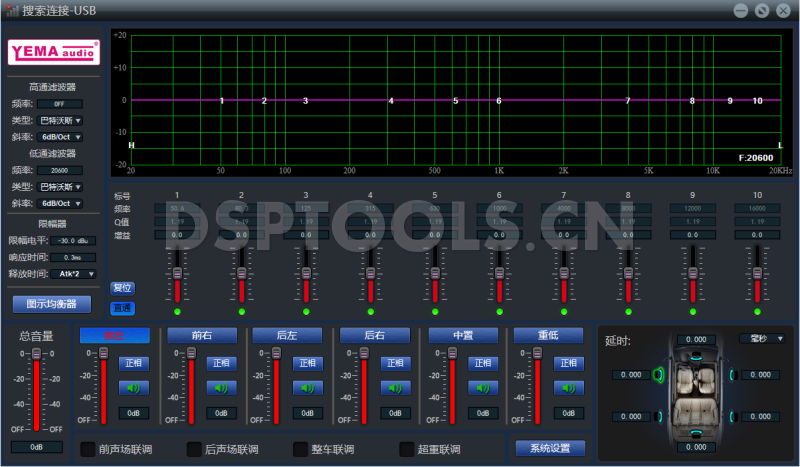800x467 pixels.
Task: Open high-pass filter 斜率 dropdown
Action: (60, 137)
